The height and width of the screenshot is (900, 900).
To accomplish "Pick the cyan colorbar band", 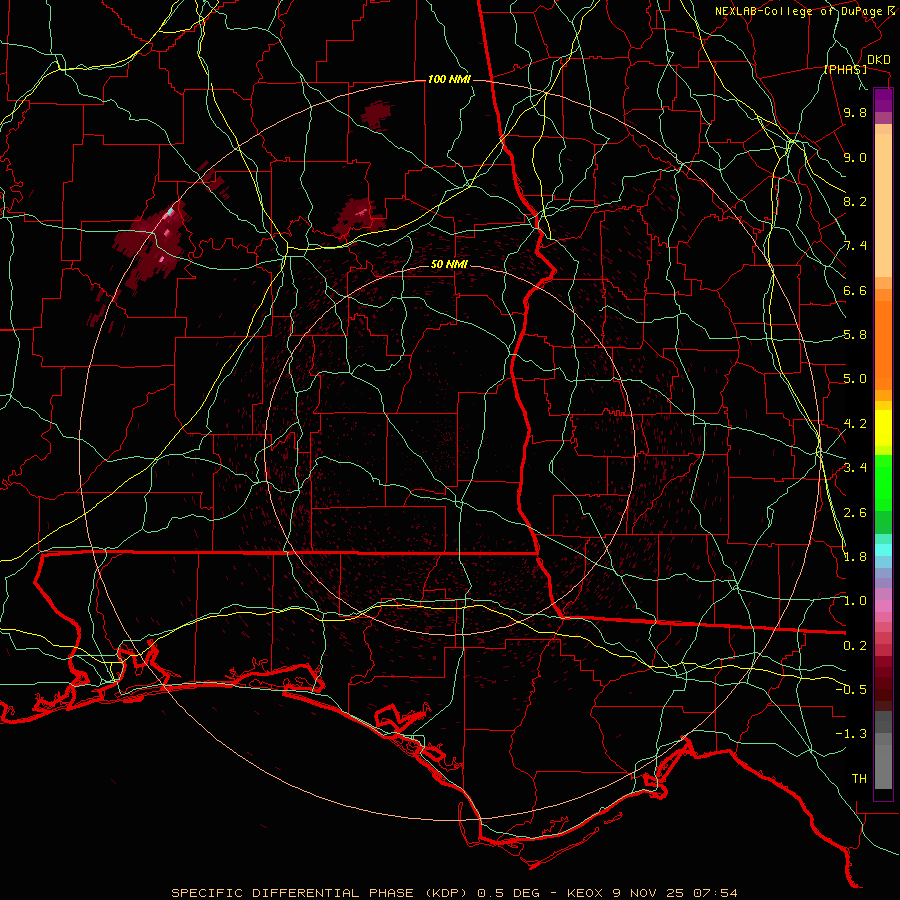I will 883,550.
